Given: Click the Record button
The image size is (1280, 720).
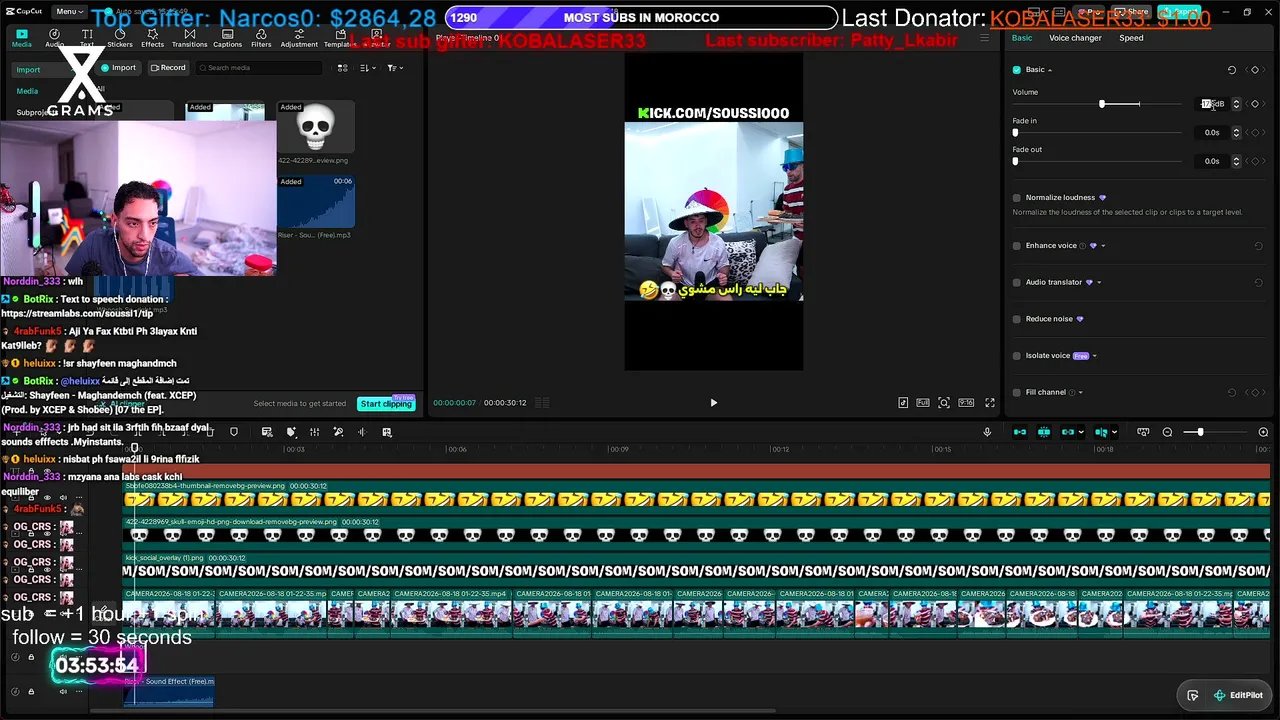Looking at the screenshot, I should coord(168,68).
